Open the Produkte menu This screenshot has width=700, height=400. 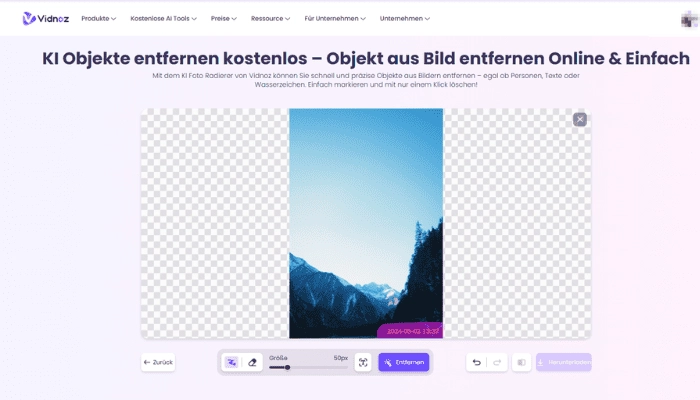pyautogui.click(x=98, y=18)
